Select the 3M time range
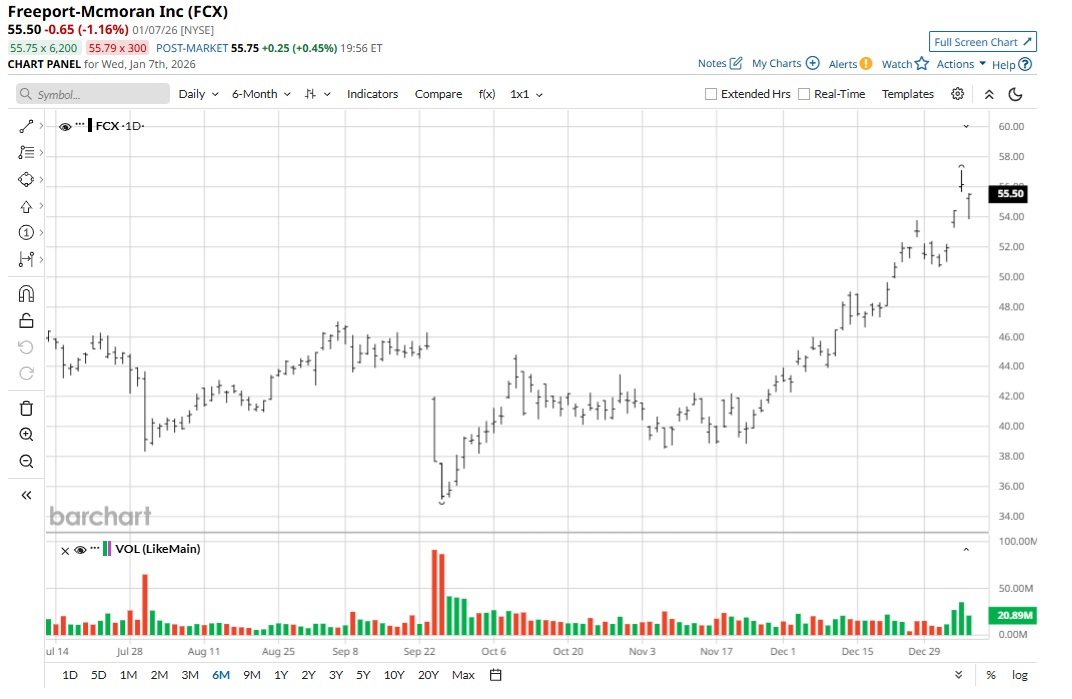1072x699 pixels. coord(190,675)
